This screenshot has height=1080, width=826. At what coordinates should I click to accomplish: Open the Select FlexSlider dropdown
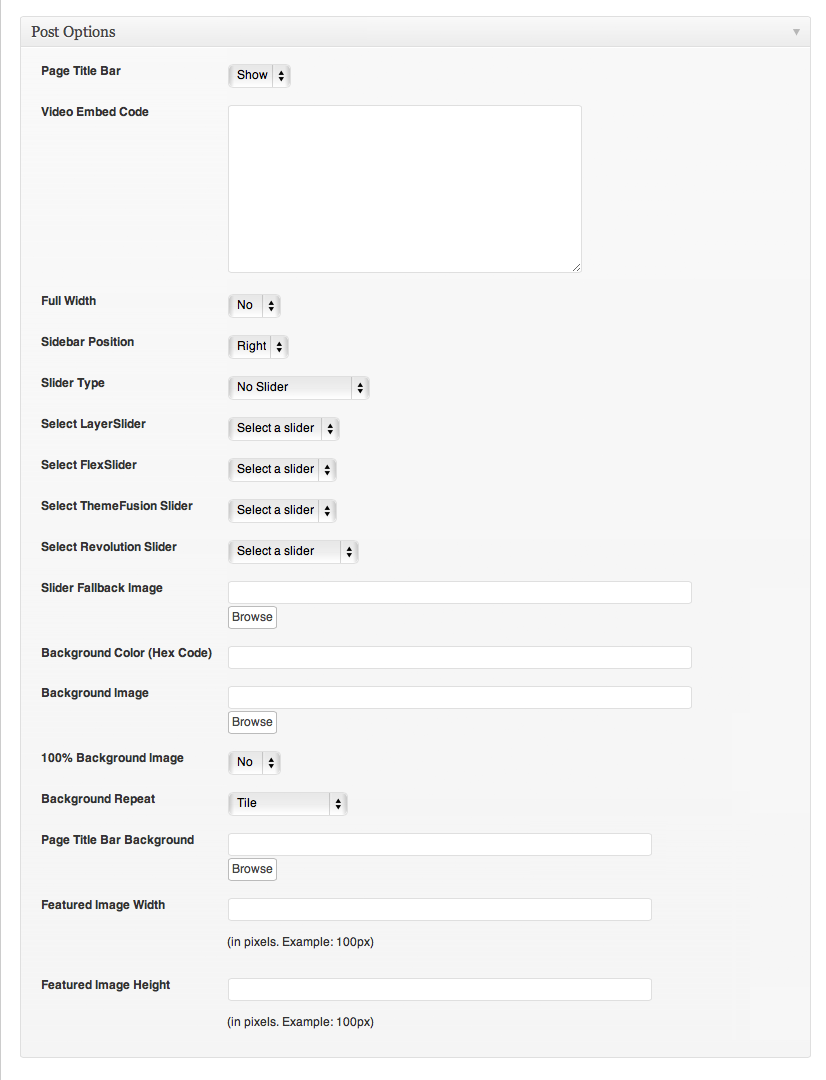[282, 469]
